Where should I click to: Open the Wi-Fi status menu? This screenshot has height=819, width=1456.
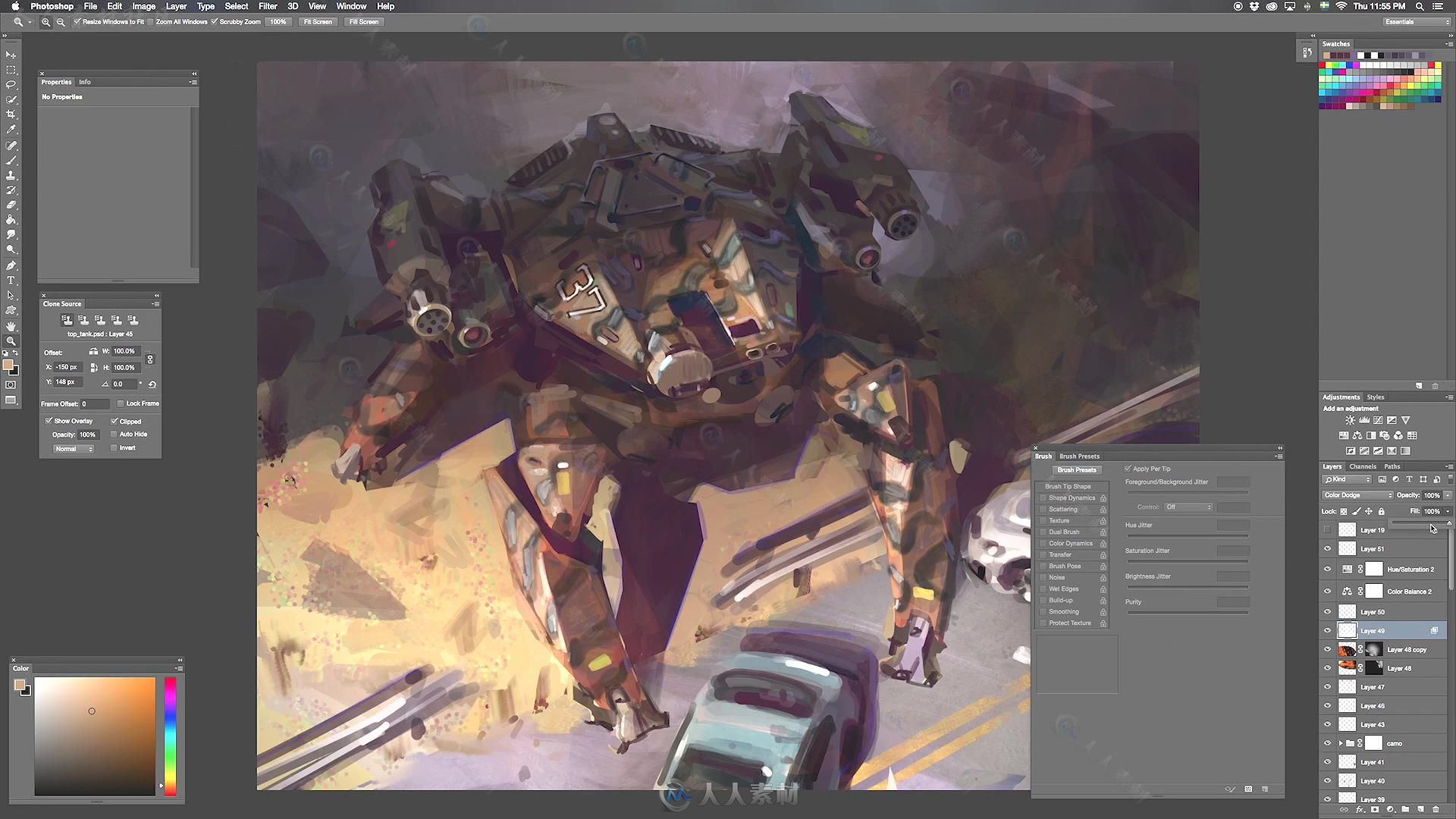coord(1341,6)
